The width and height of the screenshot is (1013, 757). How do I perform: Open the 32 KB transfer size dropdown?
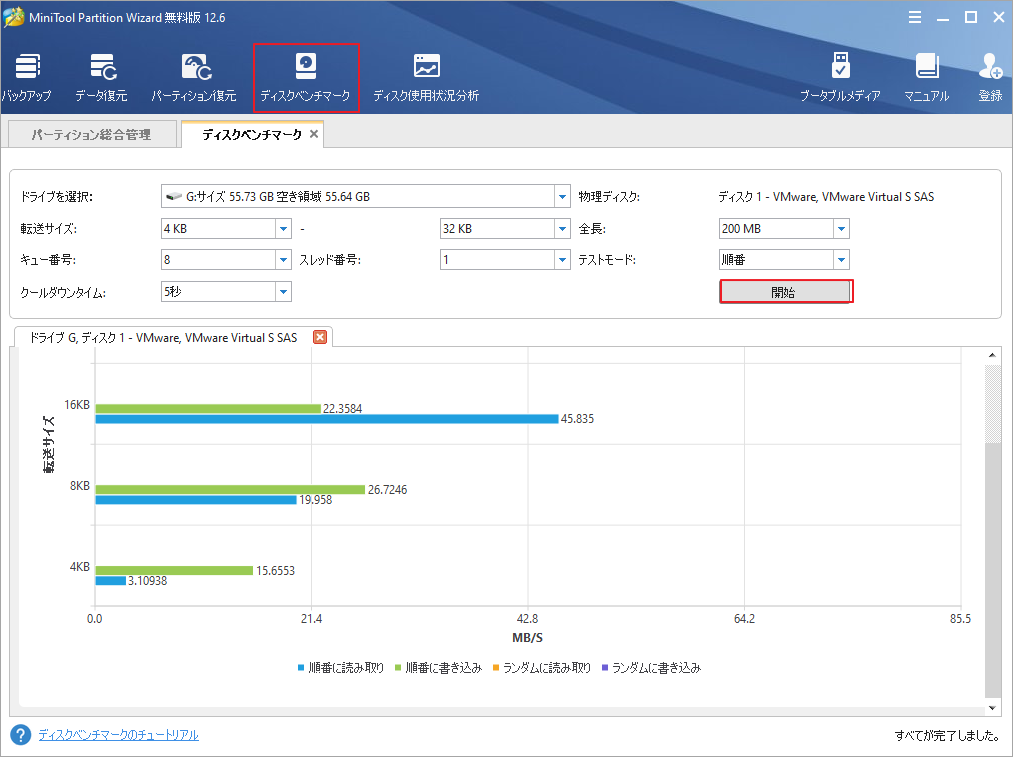coord(562,229)
